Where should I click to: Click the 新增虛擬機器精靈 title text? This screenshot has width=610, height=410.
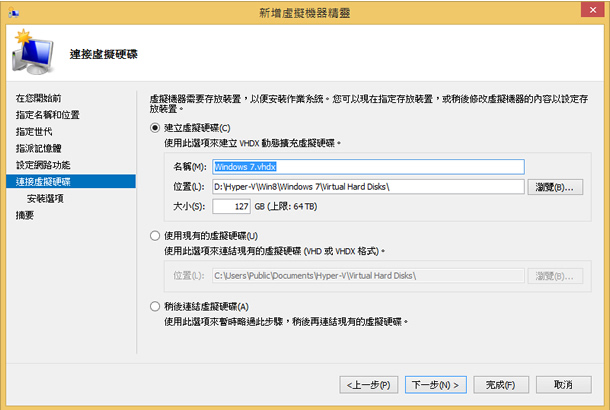[x=305, y=13]
